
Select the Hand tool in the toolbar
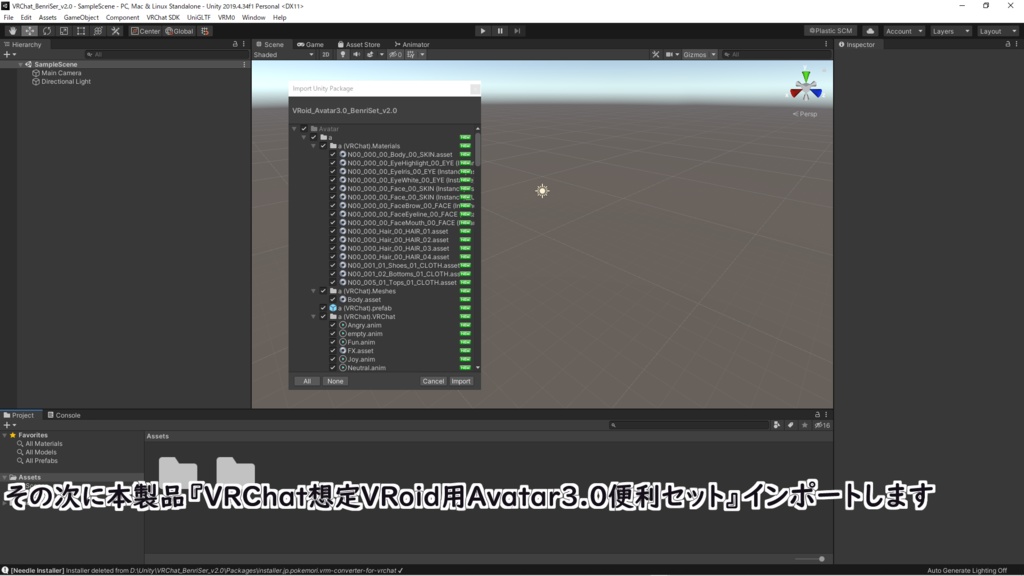(12, 31)
